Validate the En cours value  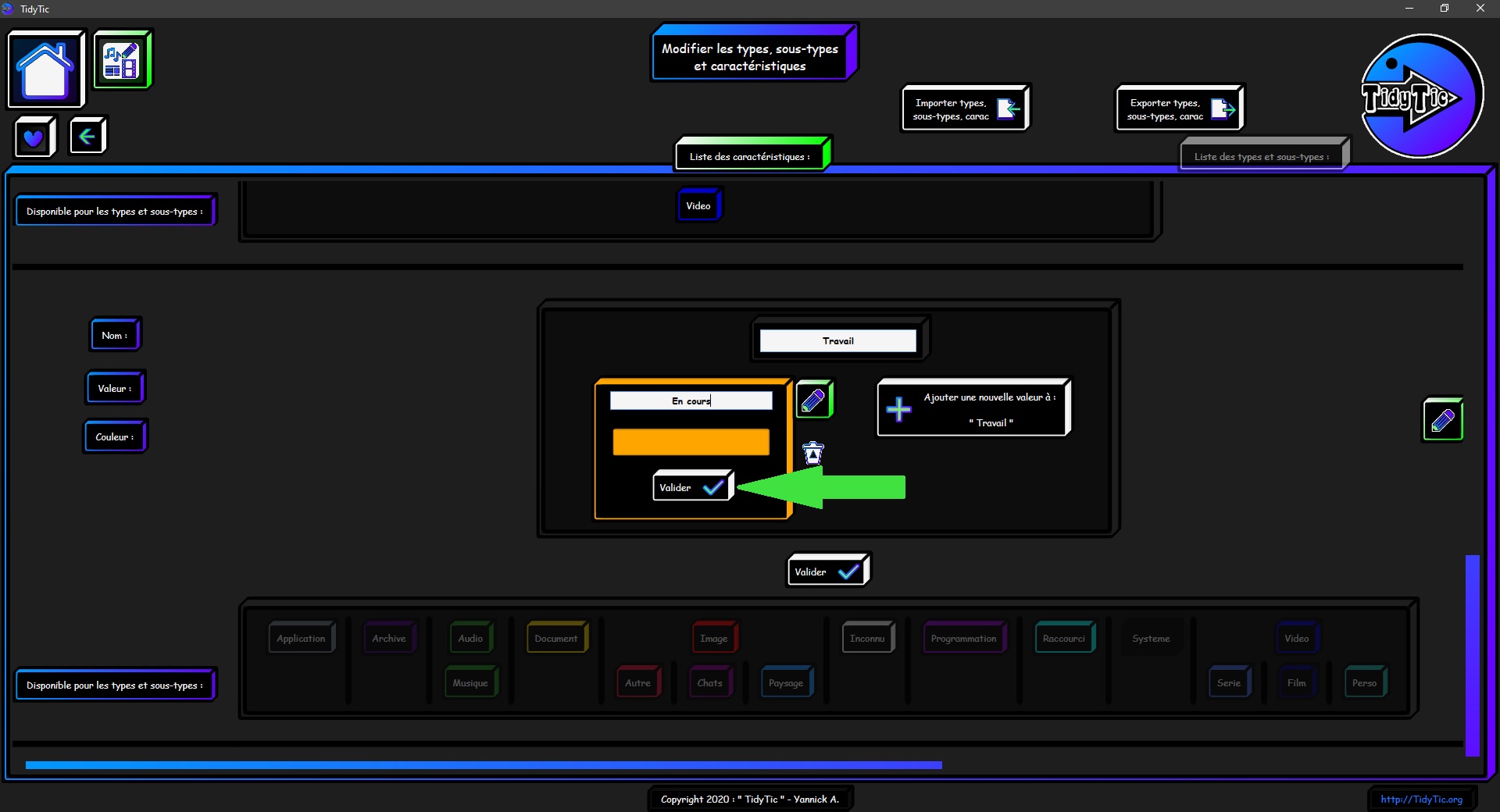[691, 487]
